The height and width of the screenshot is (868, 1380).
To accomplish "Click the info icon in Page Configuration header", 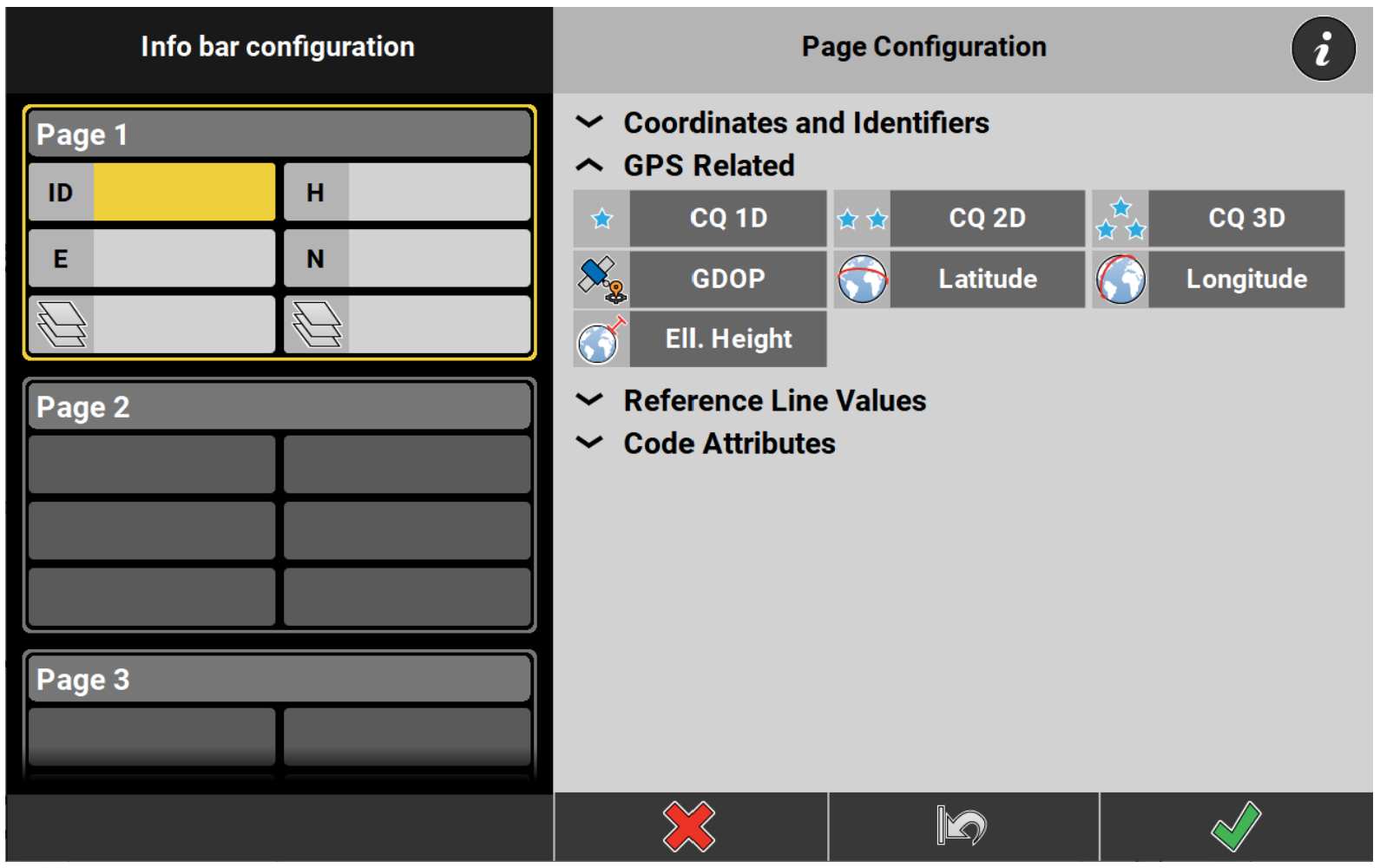I will click(x=1323, y=49).
